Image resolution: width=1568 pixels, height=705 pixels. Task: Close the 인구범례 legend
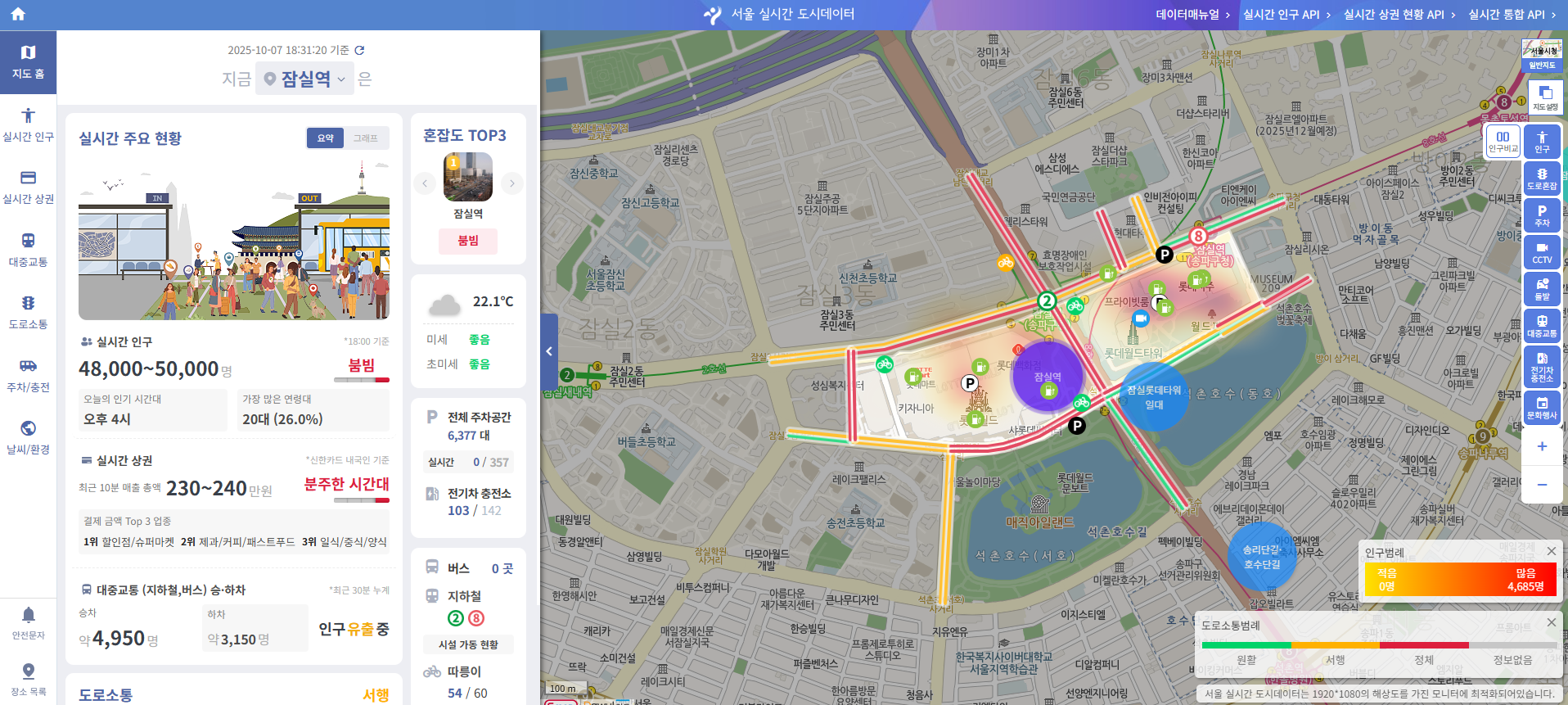click(x=1551, y=551)
